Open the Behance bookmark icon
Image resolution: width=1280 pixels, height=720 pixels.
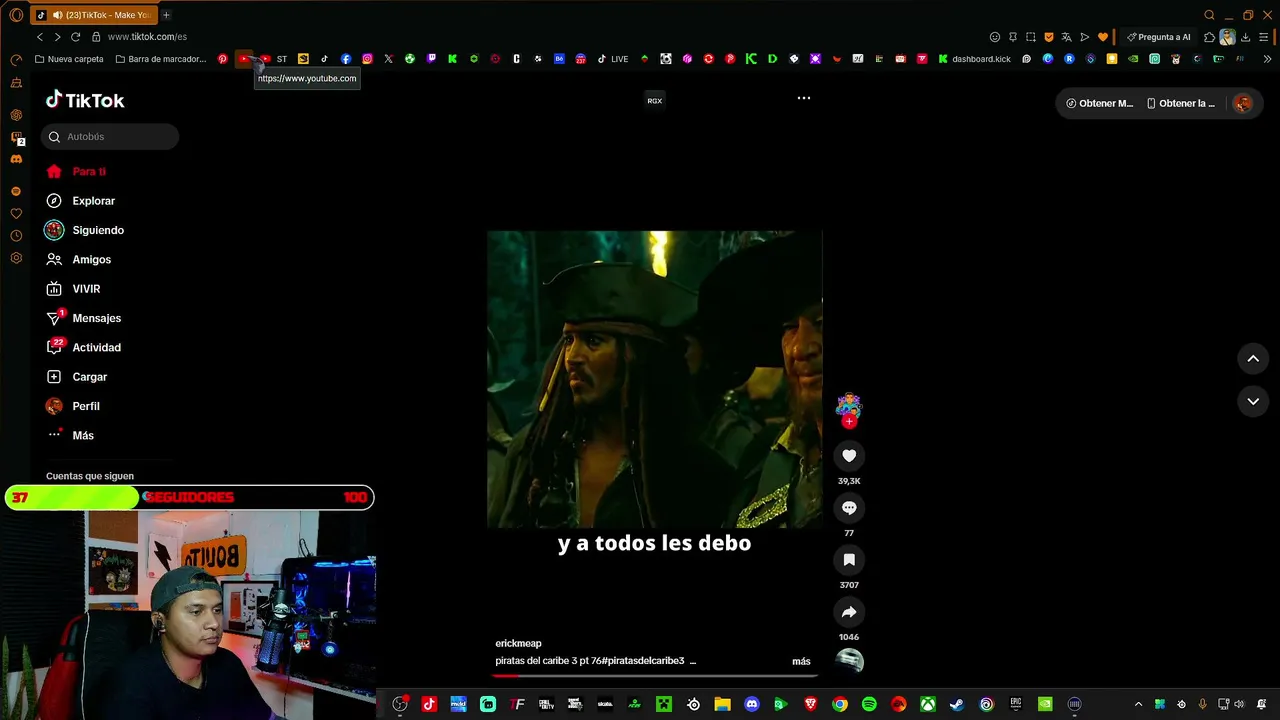559,59
